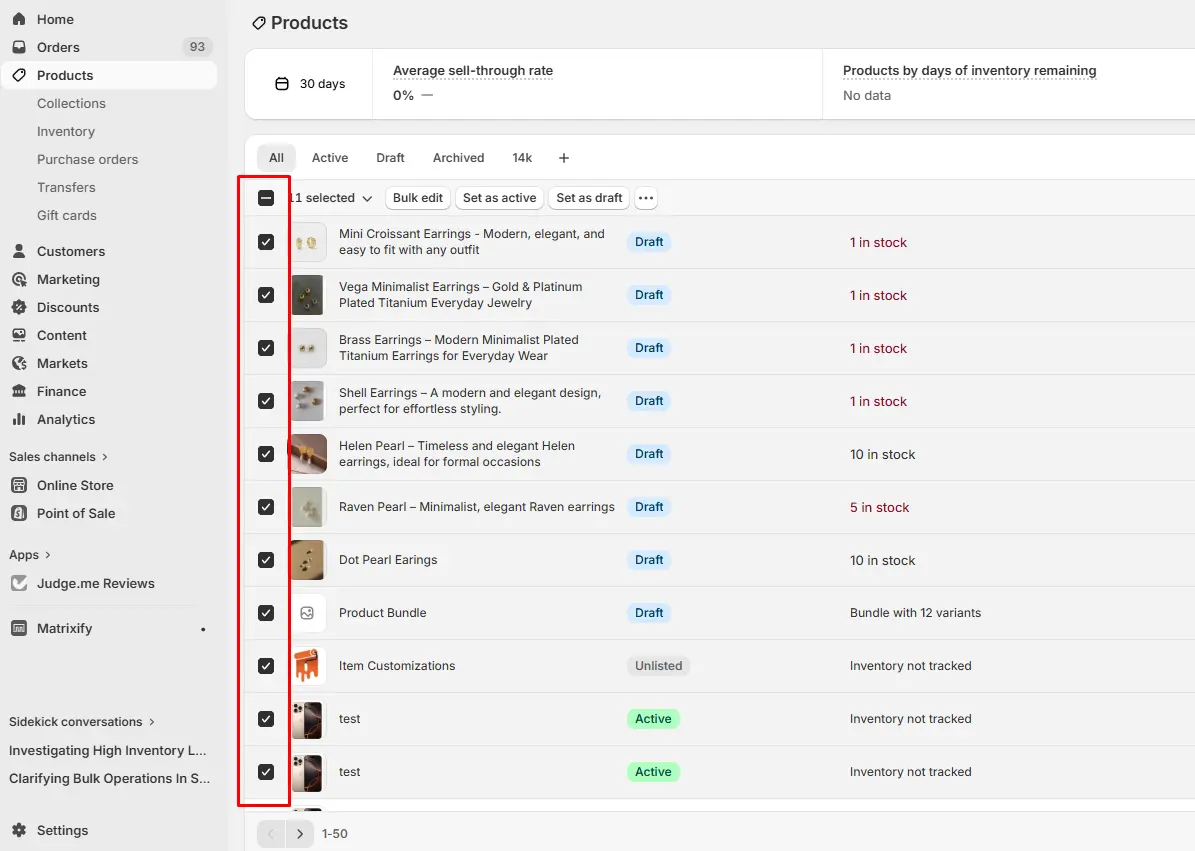Click the Markets globe icon

coord(19,363)
